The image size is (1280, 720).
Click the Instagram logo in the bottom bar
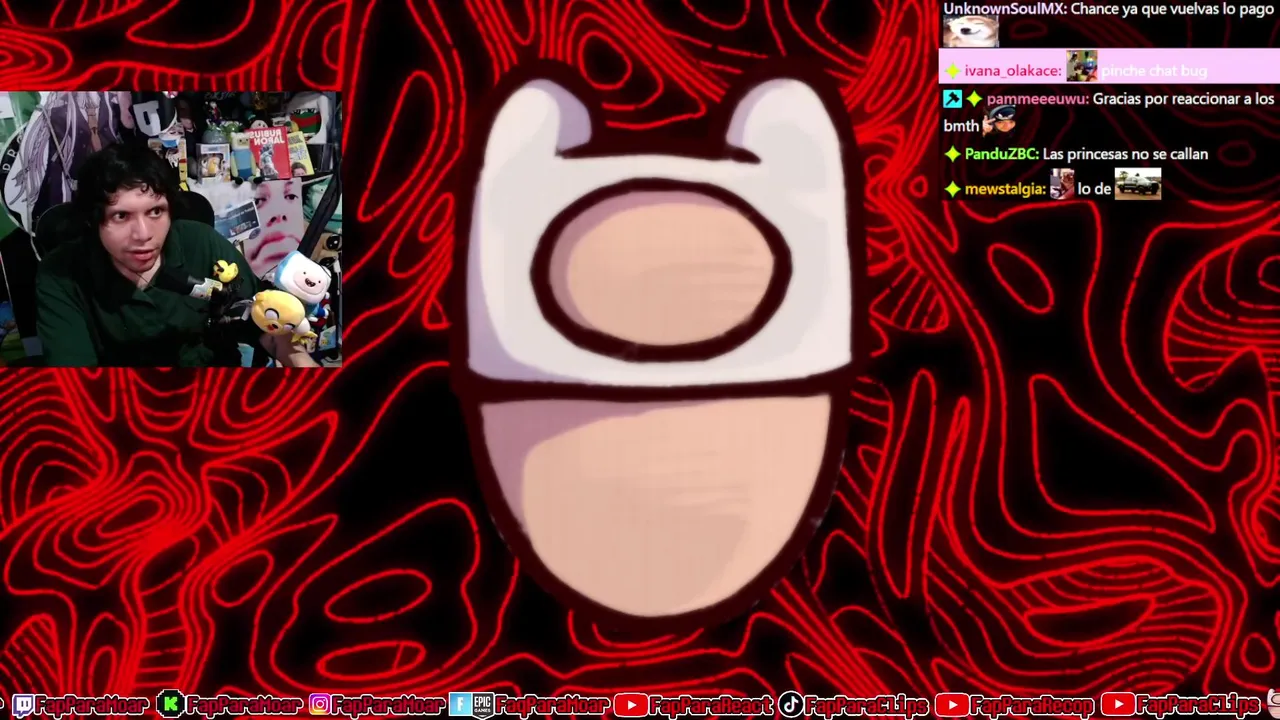[x=319, y=706]
